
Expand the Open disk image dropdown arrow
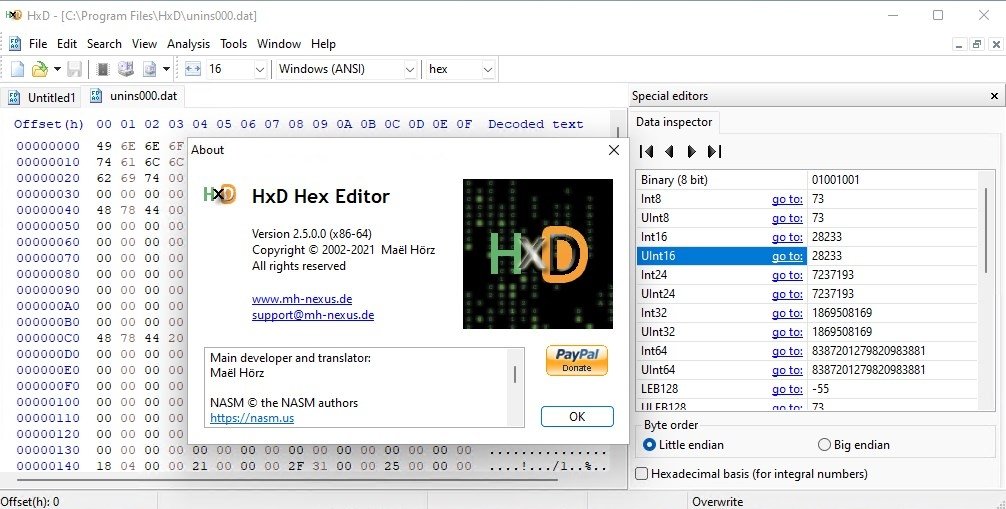click(x=166, y=69)
